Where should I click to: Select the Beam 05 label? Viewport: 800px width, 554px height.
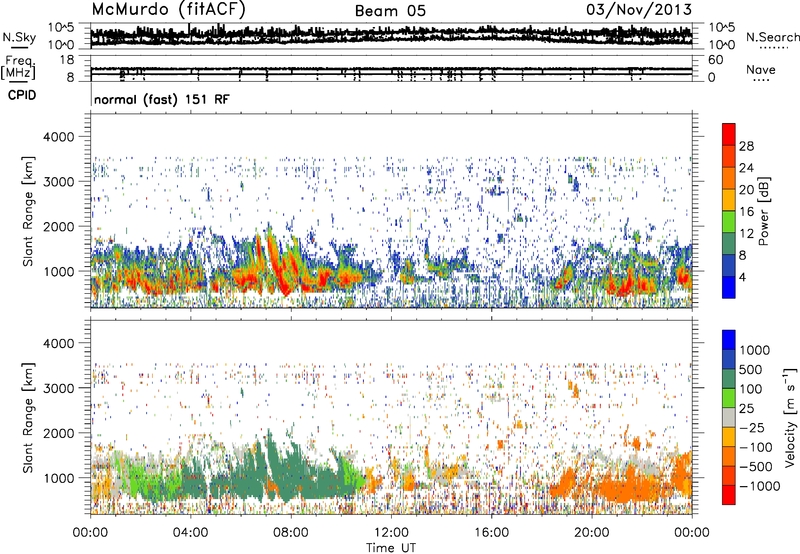pos(390,11)
